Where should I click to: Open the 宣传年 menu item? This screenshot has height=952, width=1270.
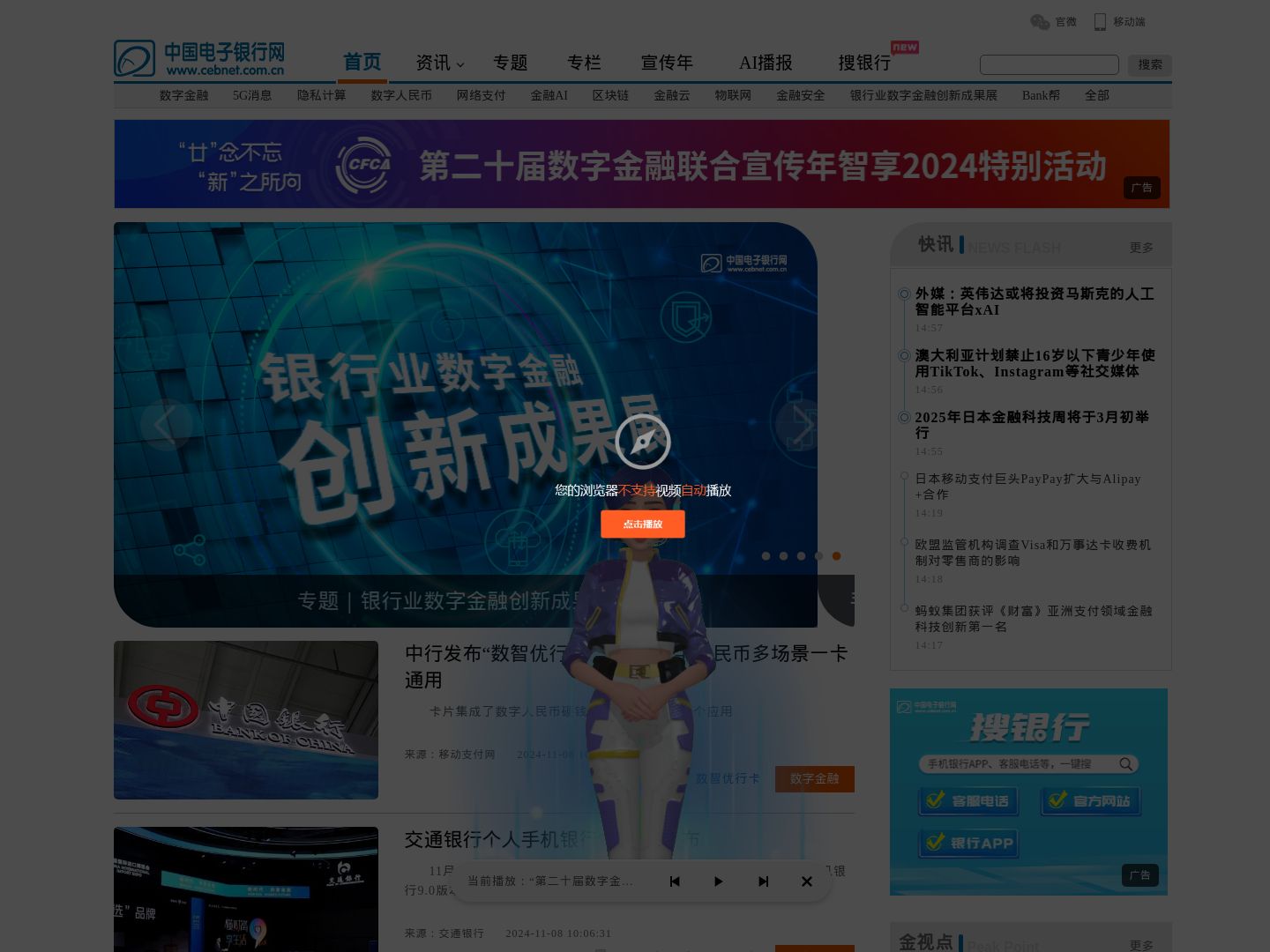click(x=667, y=63)
